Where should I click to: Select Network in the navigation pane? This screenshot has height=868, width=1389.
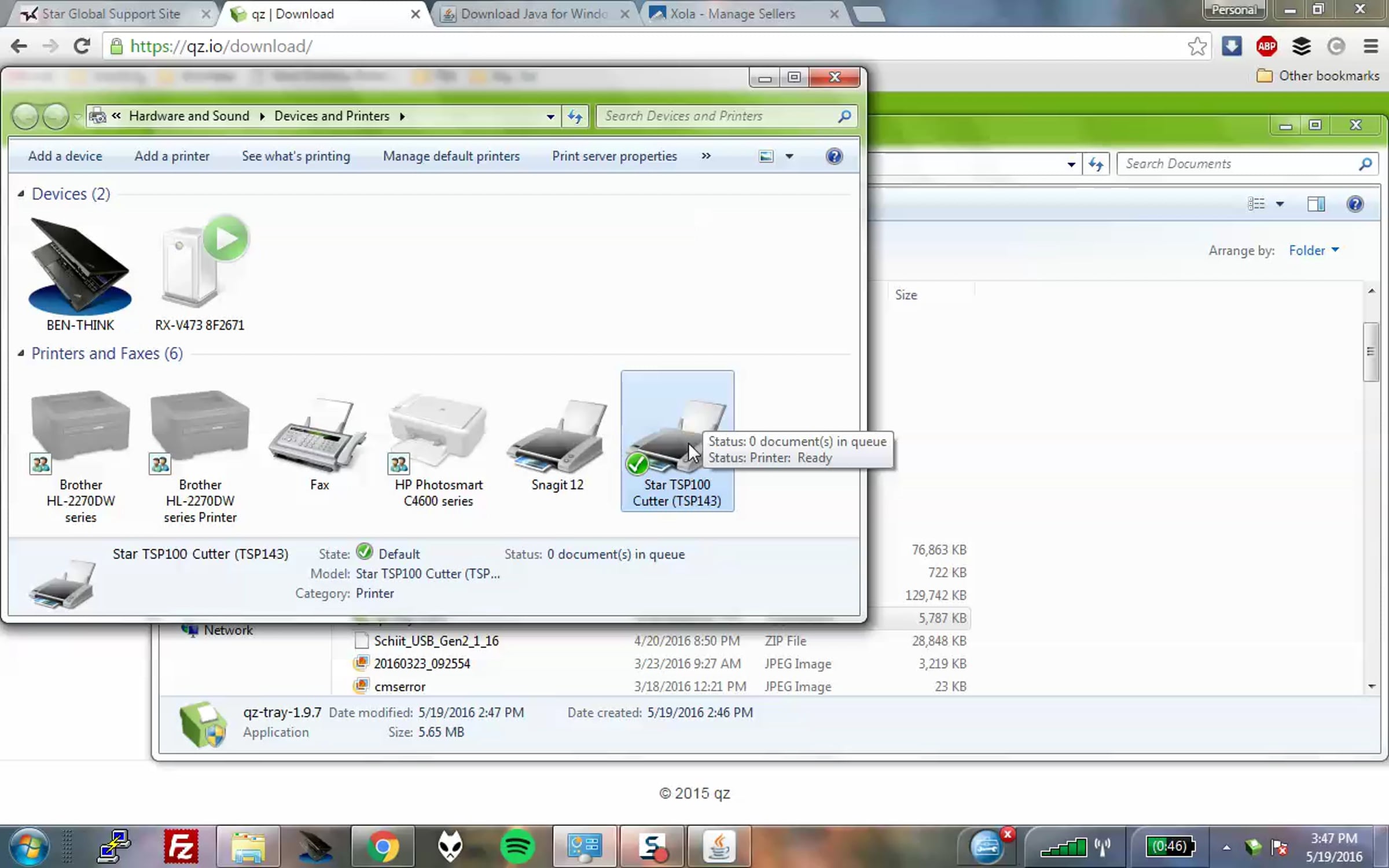(228, 630)
